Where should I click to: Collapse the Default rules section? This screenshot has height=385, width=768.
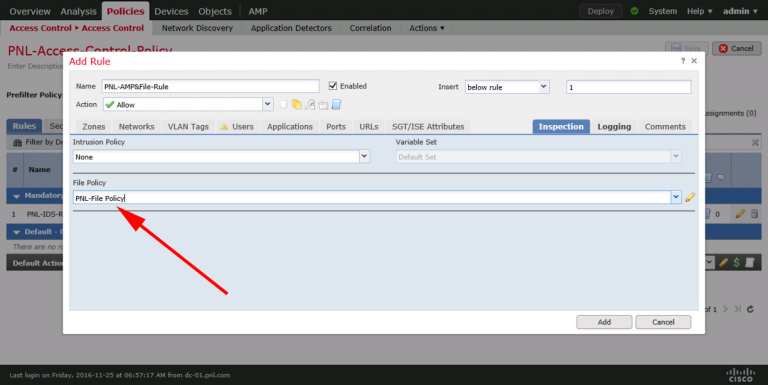(17, 232)
